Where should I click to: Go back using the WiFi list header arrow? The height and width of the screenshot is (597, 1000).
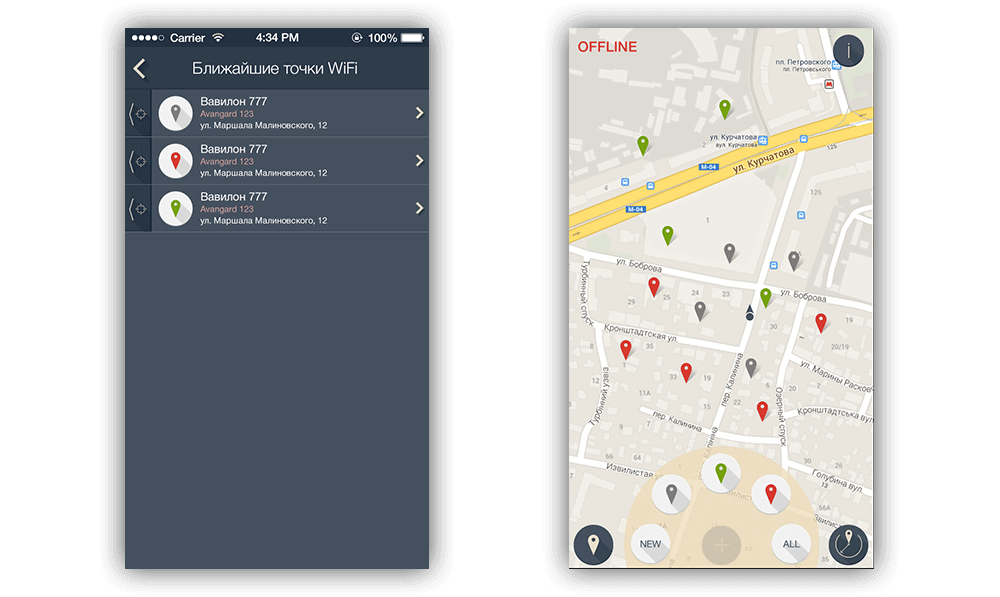pyautogui.click(x=140, y=68)
